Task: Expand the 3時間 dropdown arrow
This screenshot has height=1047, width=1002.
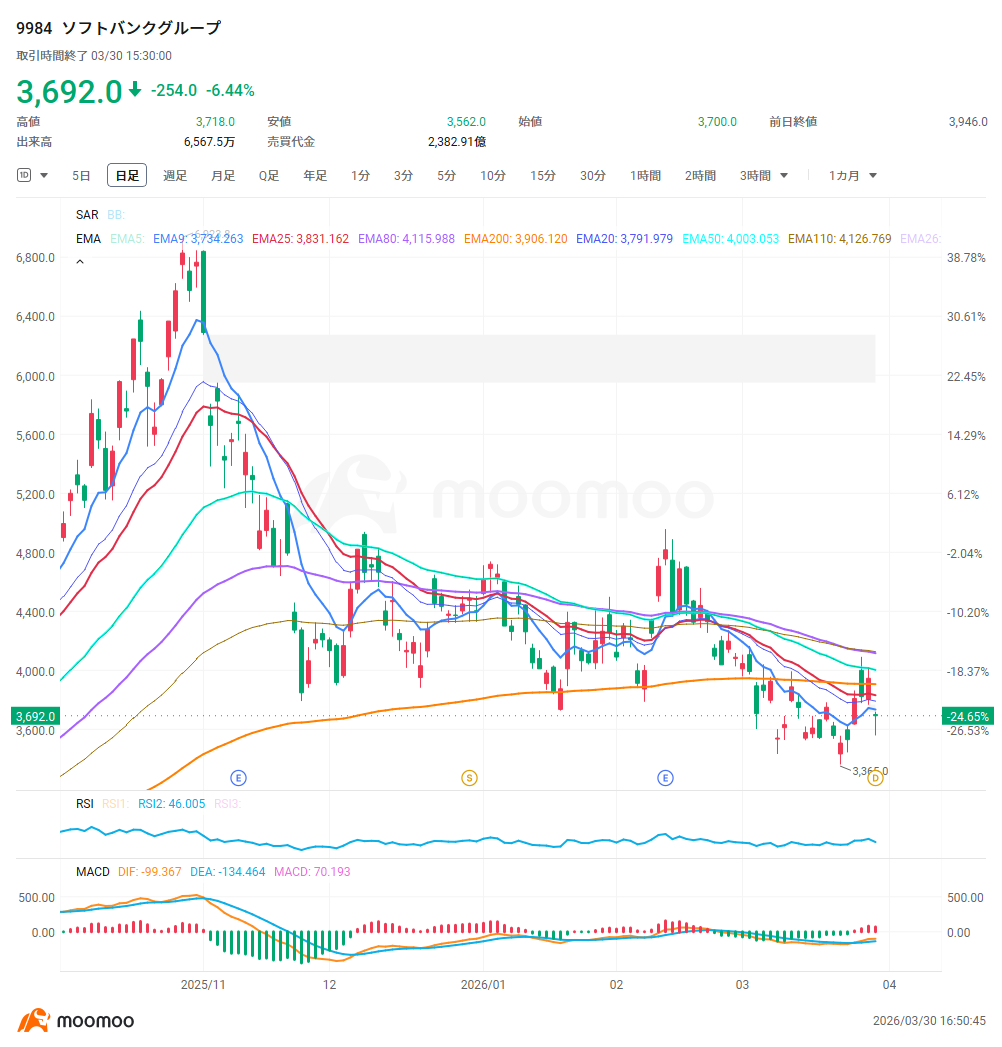Action: tap(784, 176)
